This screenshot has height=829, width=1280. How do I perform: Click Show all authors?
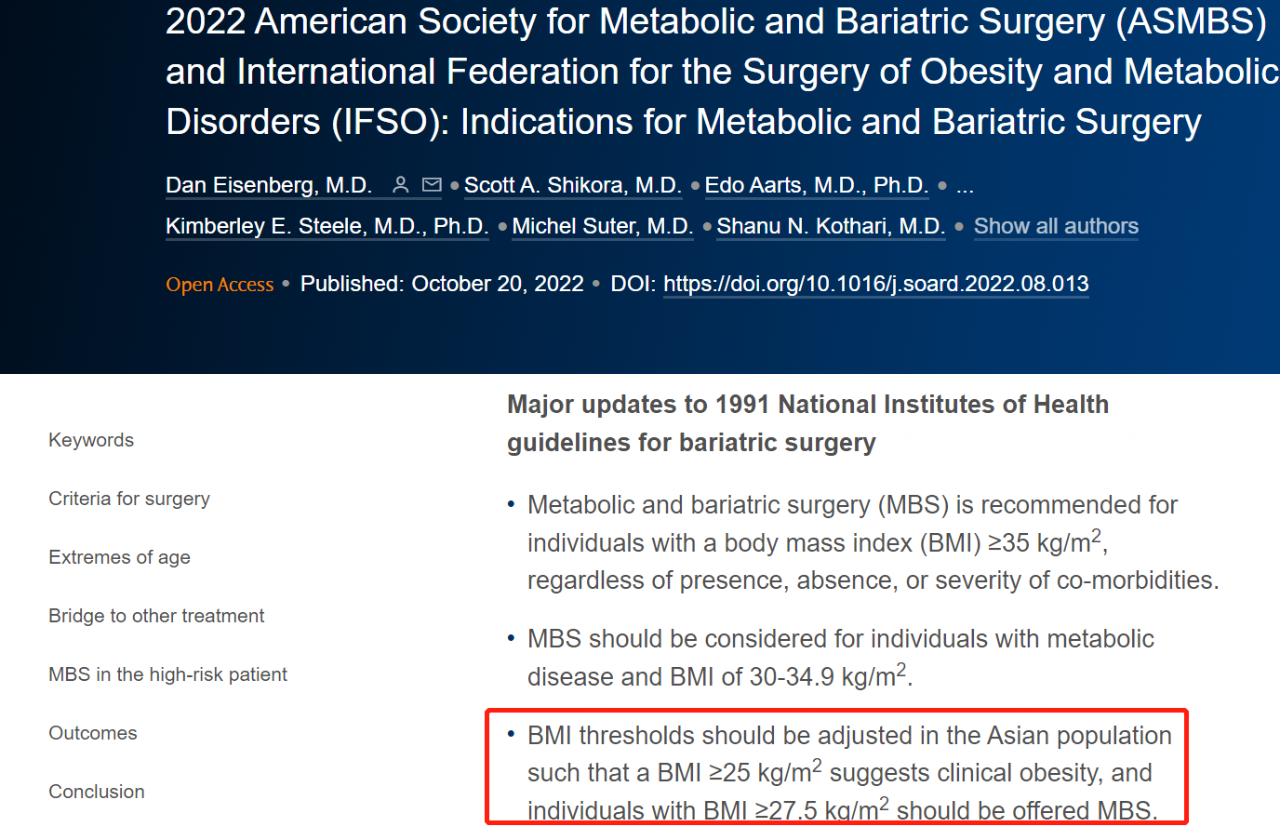(x=1056, y=227)
